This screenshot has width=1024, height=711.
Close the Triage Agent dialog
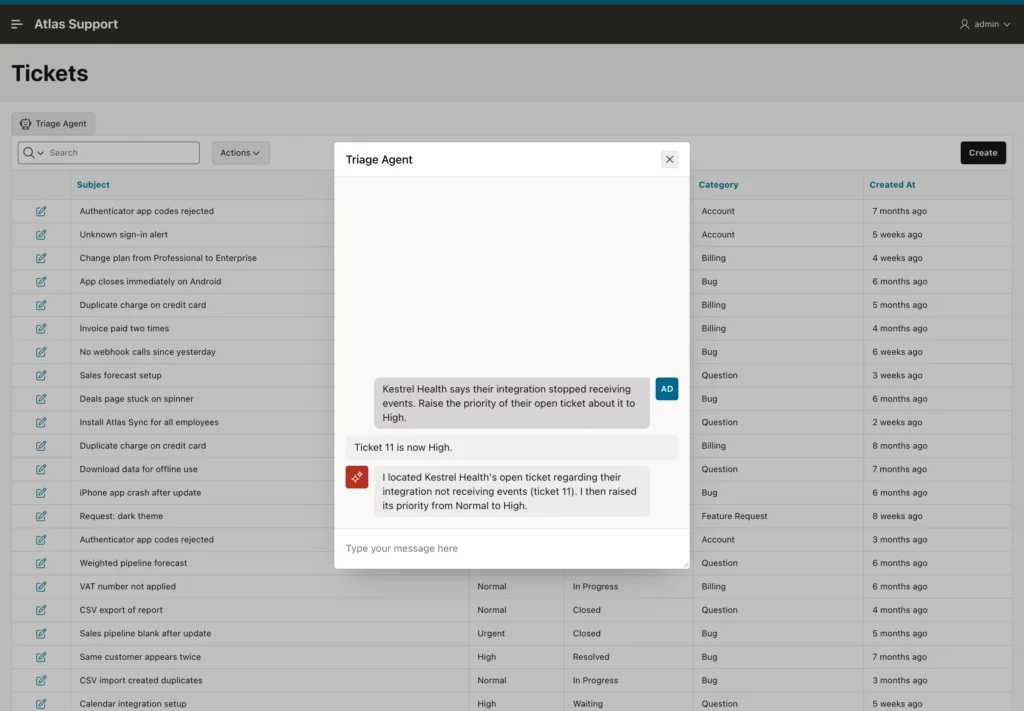coord(669,159)
